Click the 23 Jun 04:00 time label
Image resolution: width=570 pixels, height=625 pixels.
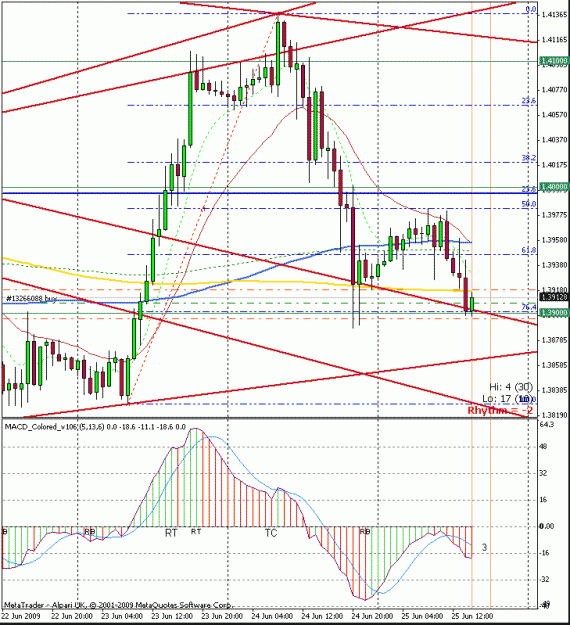click(x=122, y=616)
